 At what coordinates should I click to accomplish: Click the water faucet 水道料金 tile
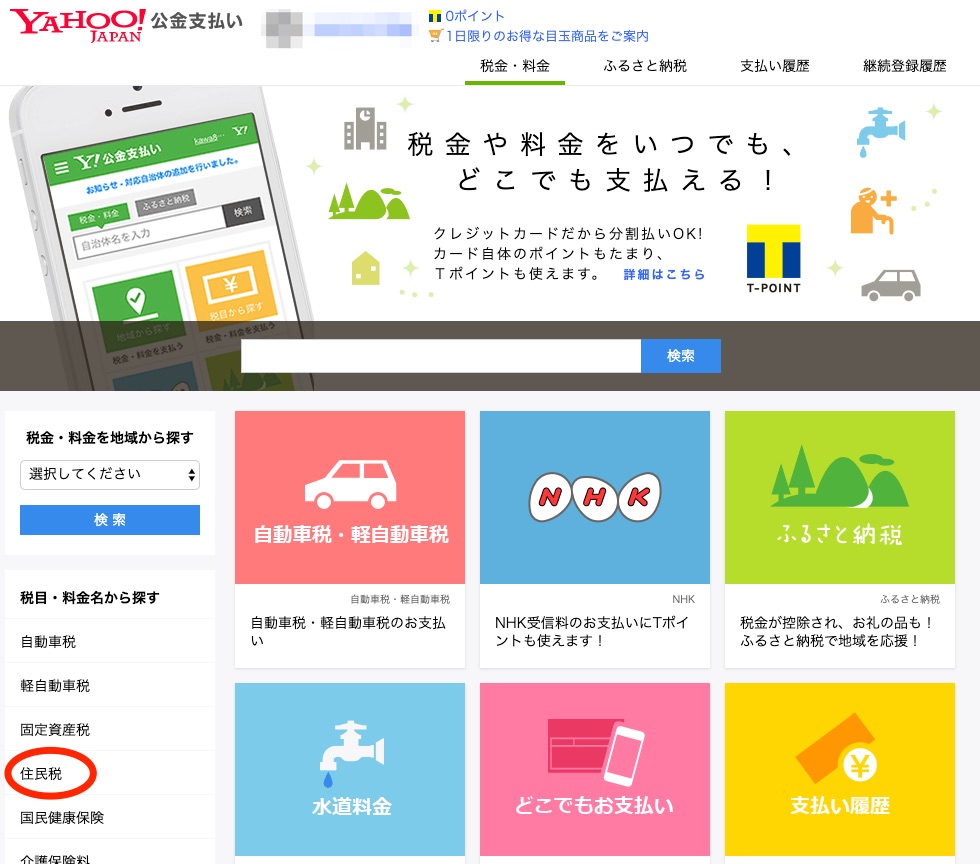tap(349, 765)
